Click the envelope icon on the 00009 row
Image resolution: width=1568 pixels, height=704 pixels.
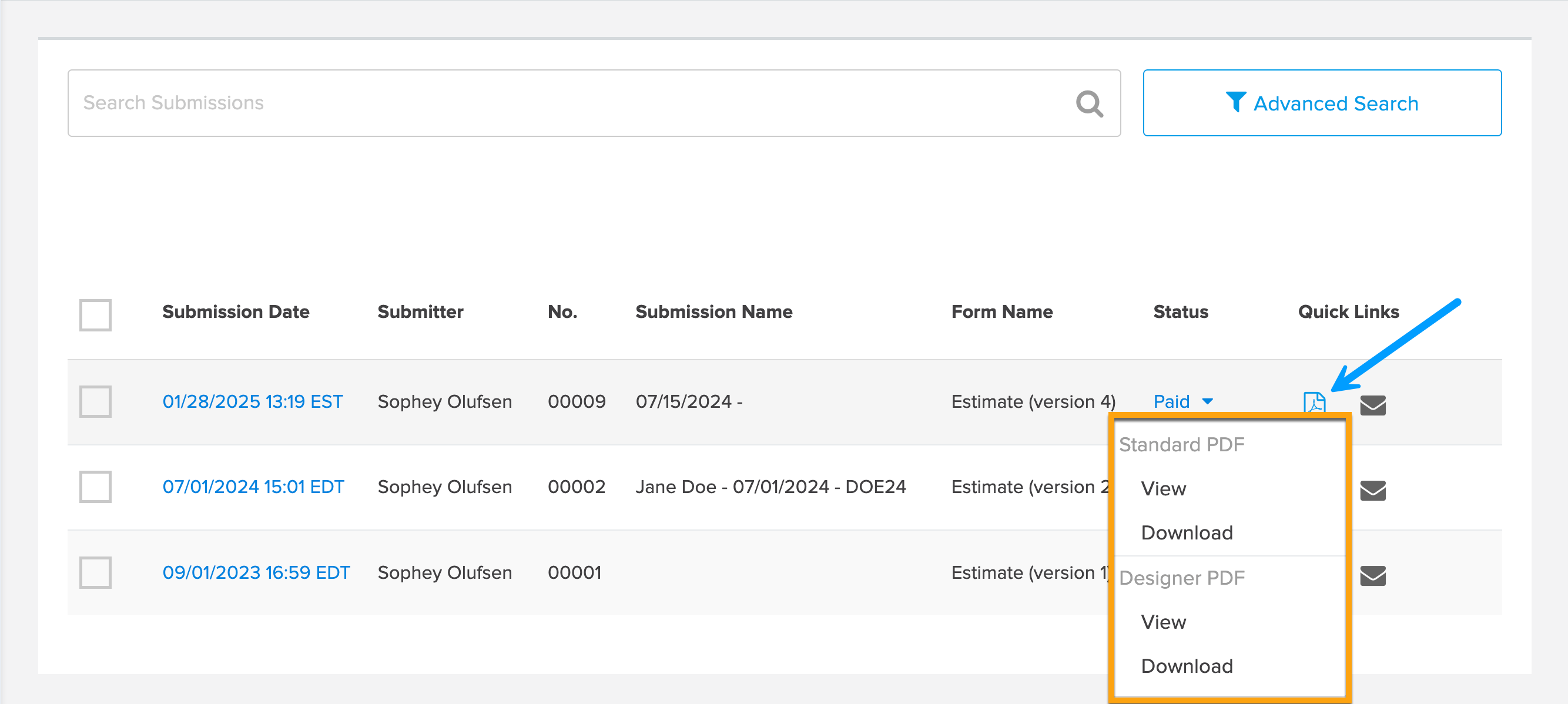point(1374,405)
